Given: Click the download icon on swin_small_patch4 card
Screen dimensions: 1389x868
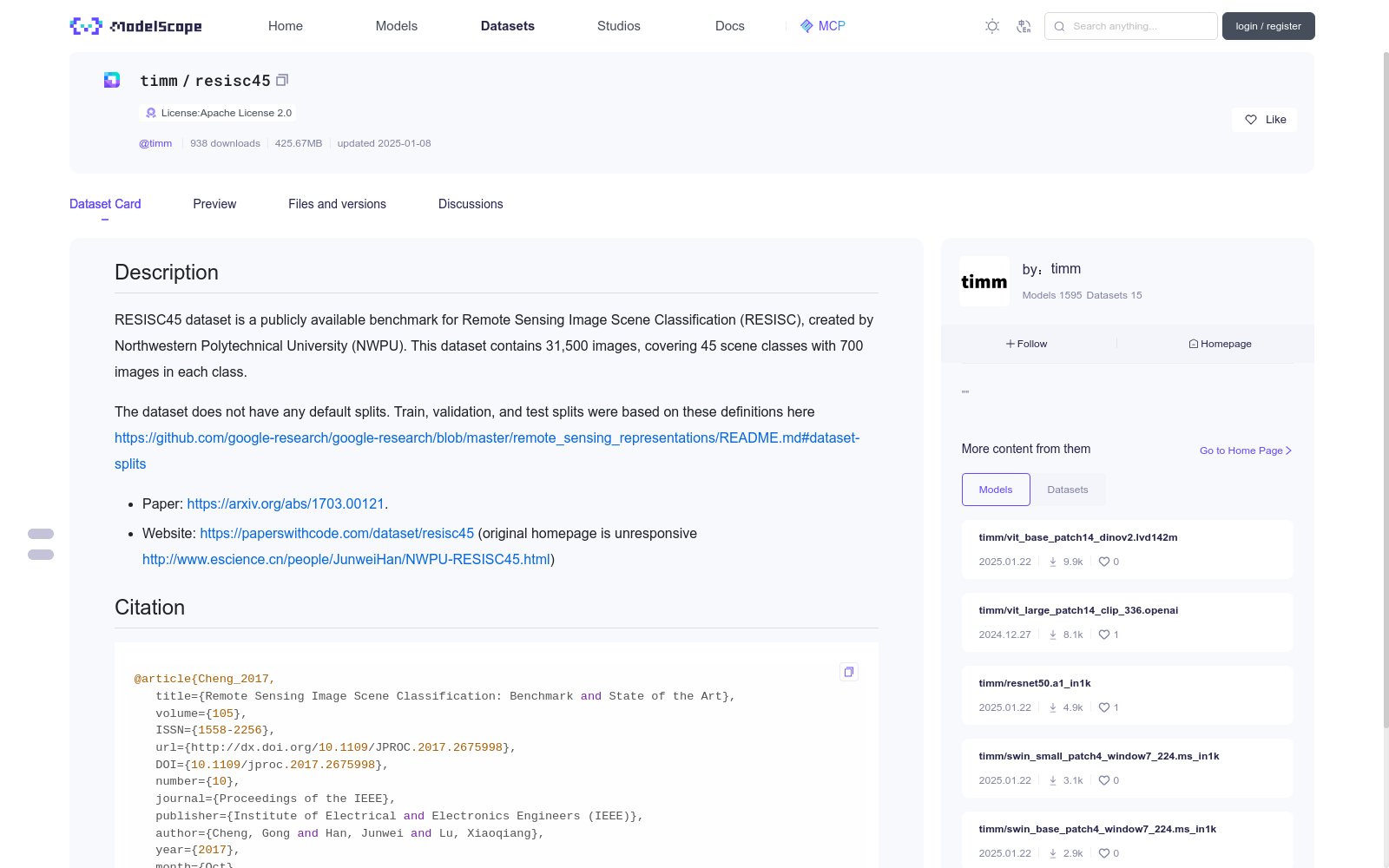Looking at the screenshot, I should tap(1053, 780).
